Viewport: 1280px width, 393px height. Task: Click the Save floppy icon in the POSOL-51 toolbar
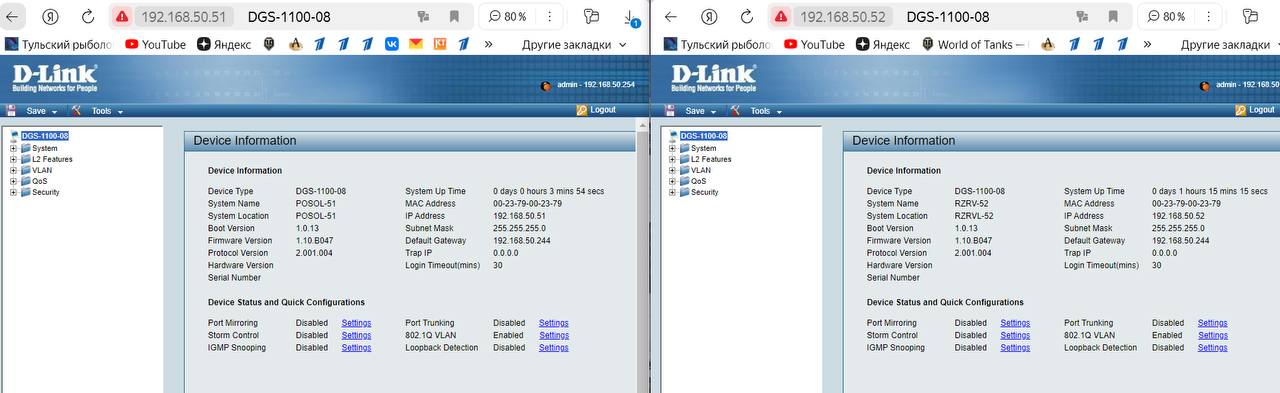[12, 110]
